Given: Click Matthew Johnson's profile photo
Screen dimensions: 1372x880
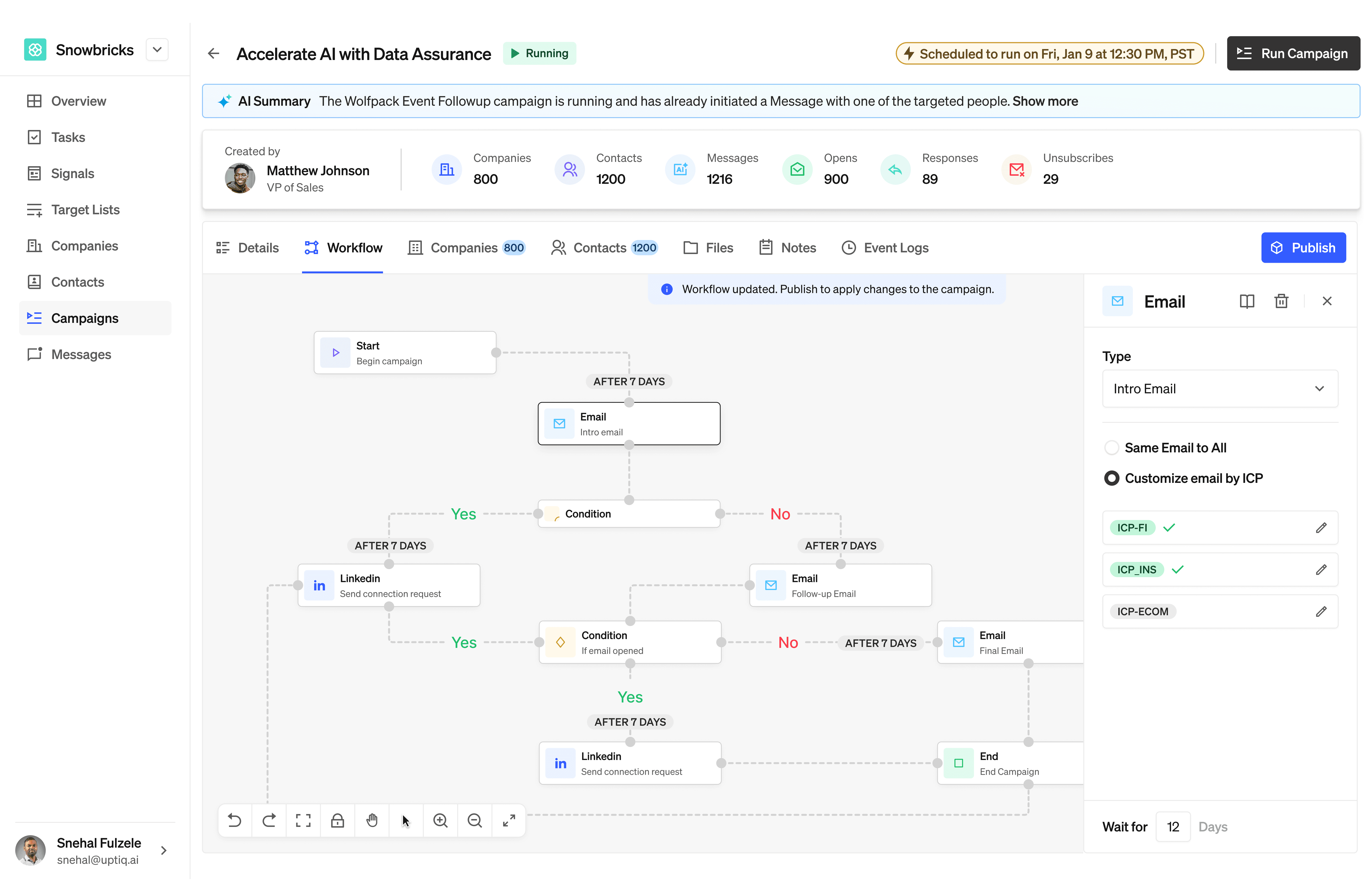Looking at the screenshot, I should tap(240, 178).
